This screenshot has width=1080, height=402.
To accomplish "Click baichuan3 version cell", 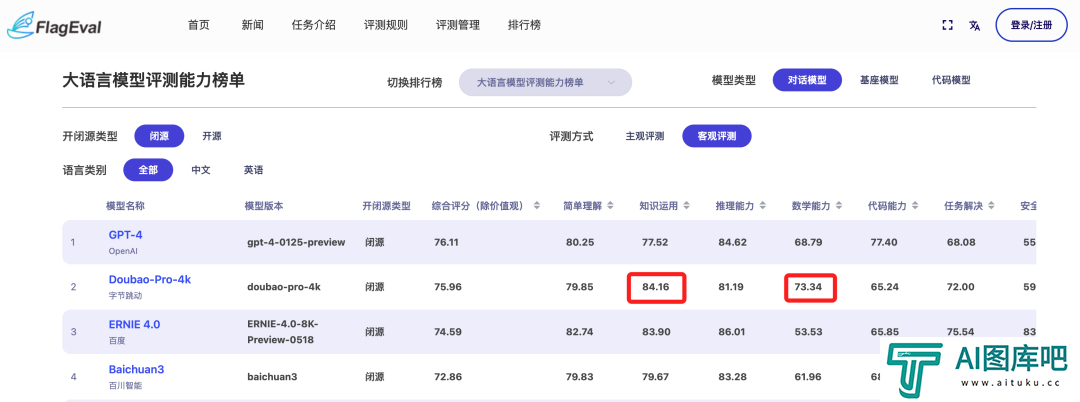I will click(x=272, y=377).
